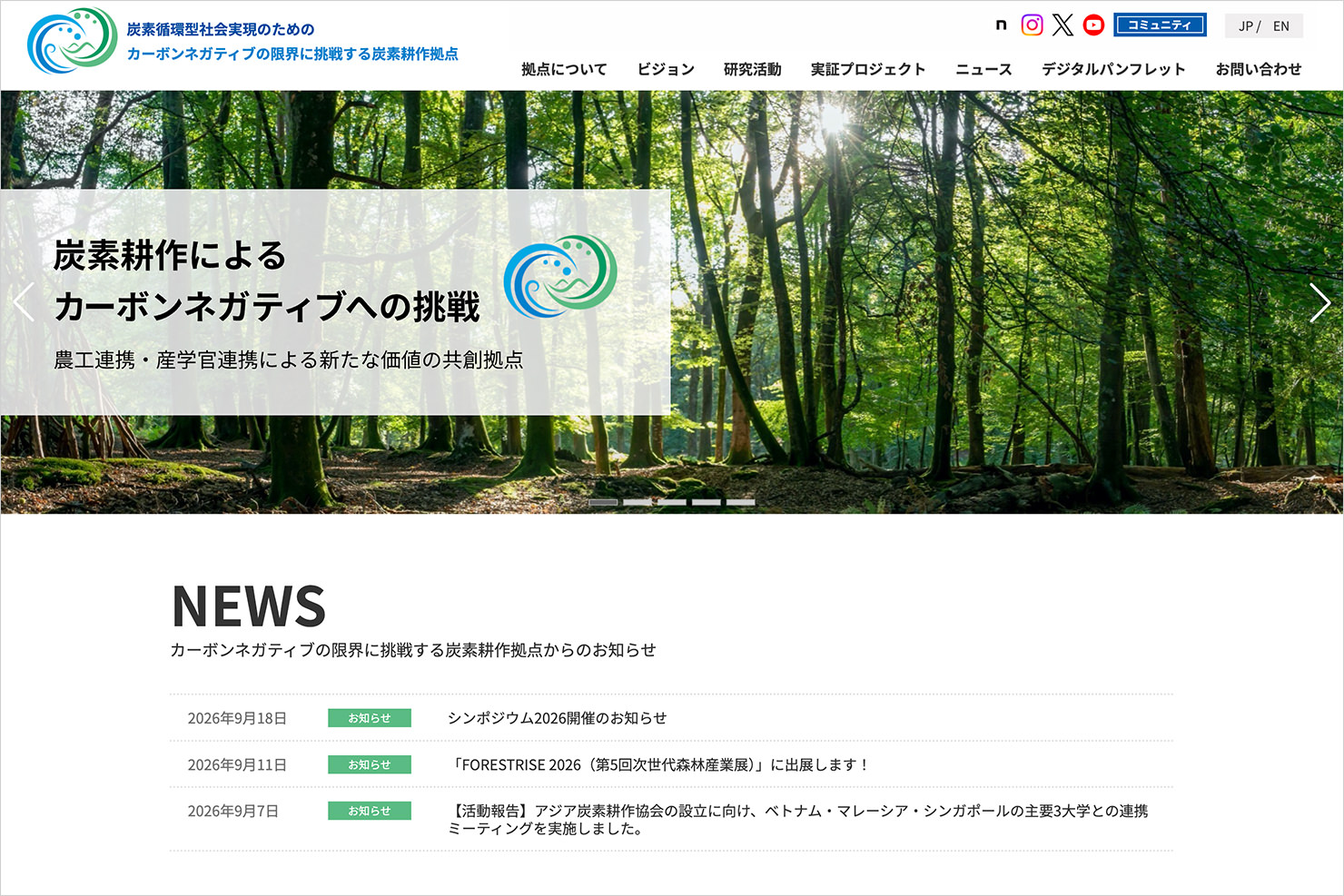
Task: Open the 【活動報告】アジア炭素耕作協会 news item
Action: point(797,820)
